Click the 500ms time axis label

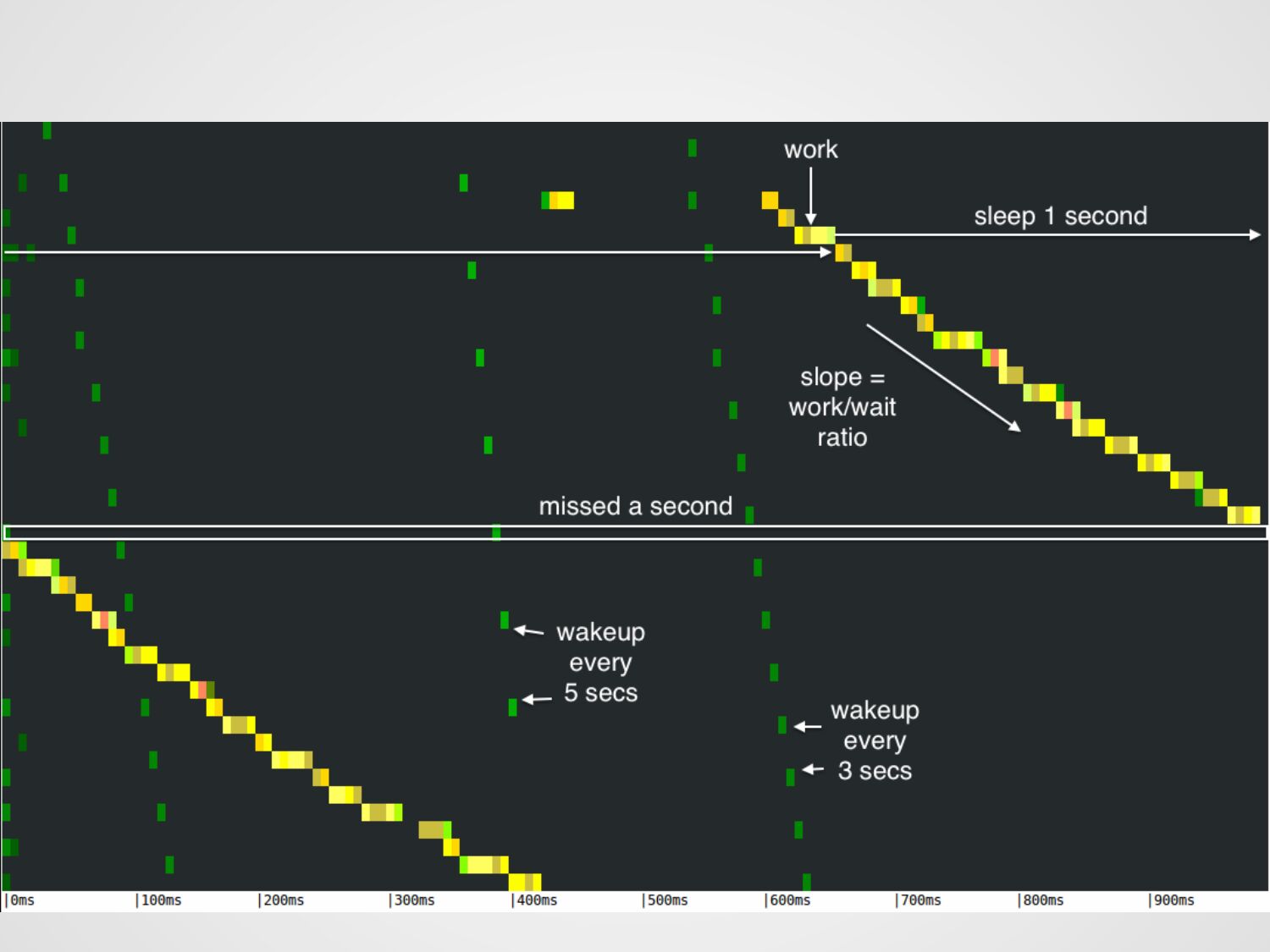click(x=665, y=900)
